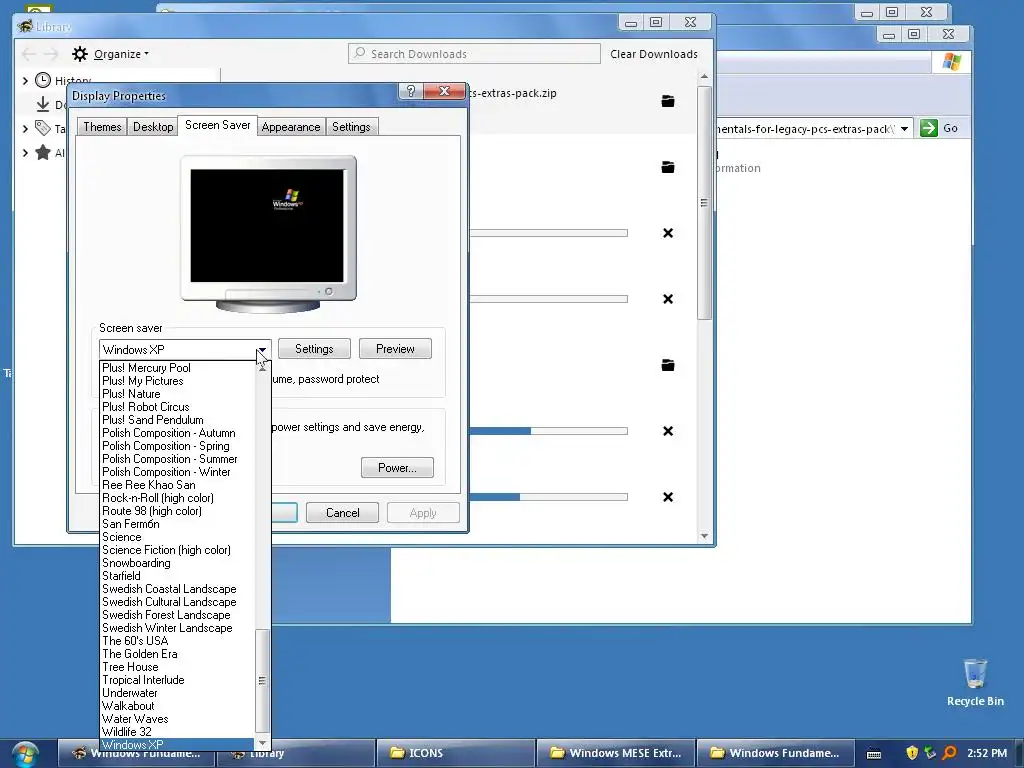The width and height of the screenshot is (1024, 768).
Task: Click Clear Downloads in Library
Action: click(x=654, y=54)
